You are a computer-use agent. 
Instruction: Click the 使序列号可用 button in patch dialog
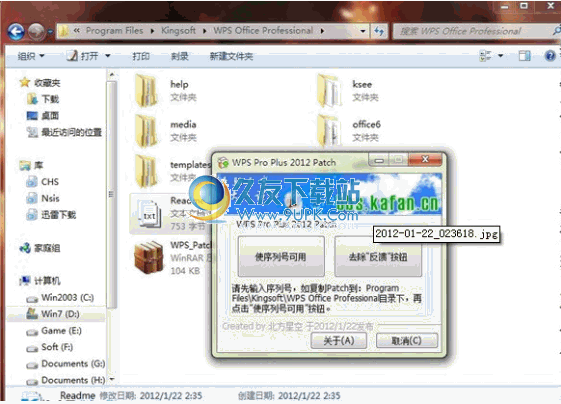pos(281,256)
